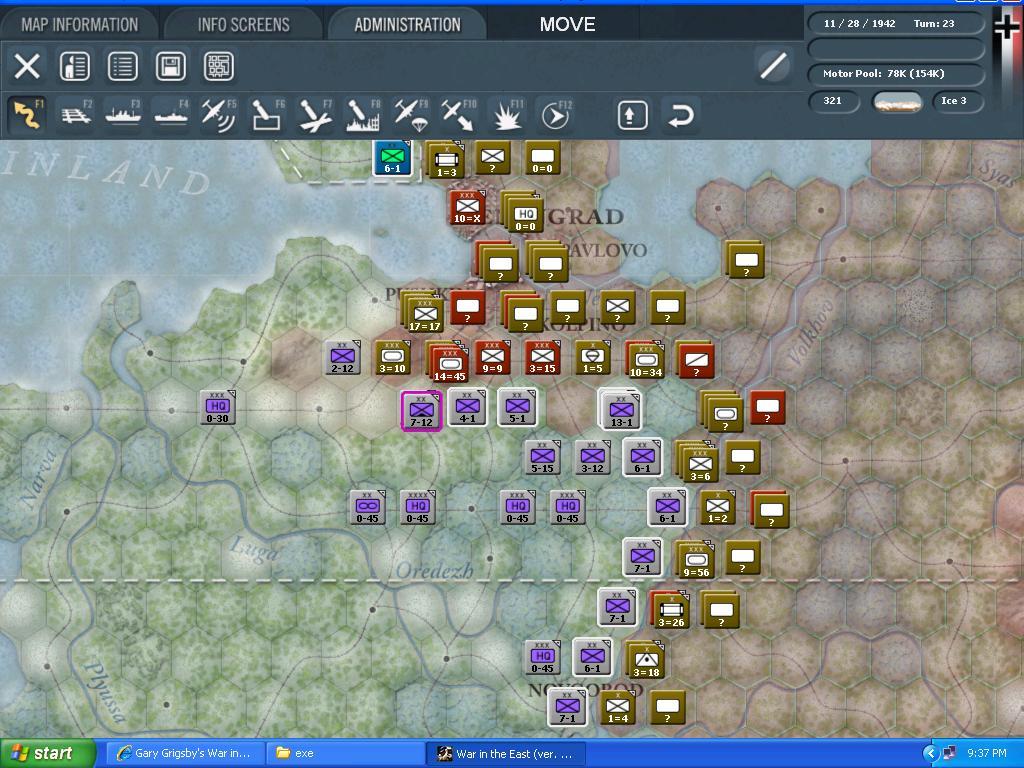Select the German 13-1 unit stack
This screenshot has height=768, width=1024.
click(620, 410)
